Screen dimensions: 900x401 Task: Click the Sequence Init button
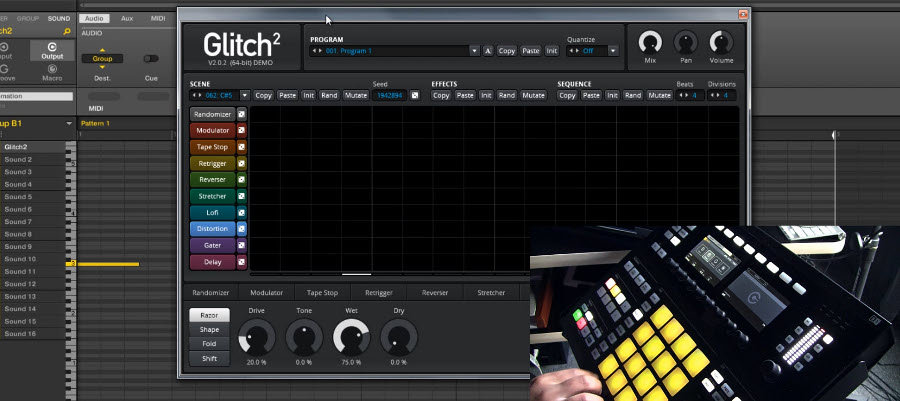[612, 95]
